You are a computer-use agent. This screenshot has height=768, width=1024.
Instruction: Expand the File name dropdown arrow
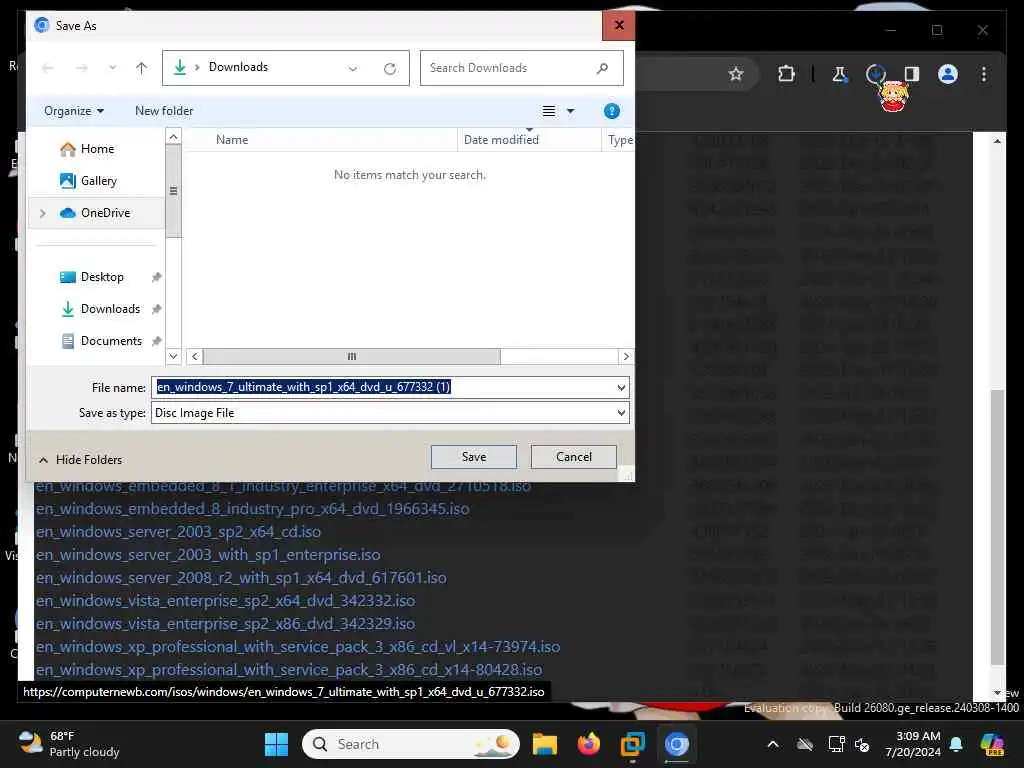[621, 387]
